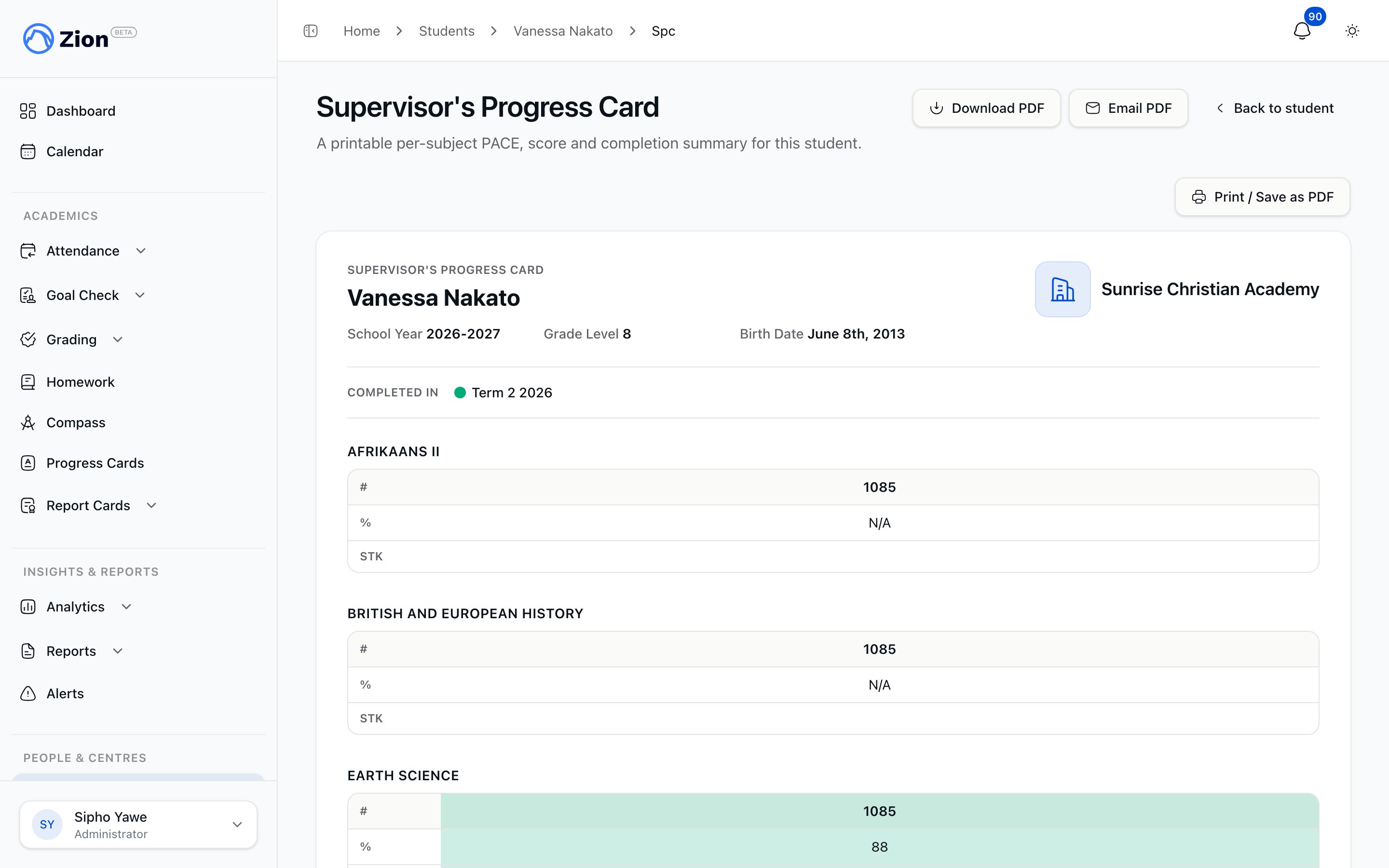Click the Goal Check icon
Image resolution: width=1389 pixels, height=868 pixels.
tap(28, 295)
